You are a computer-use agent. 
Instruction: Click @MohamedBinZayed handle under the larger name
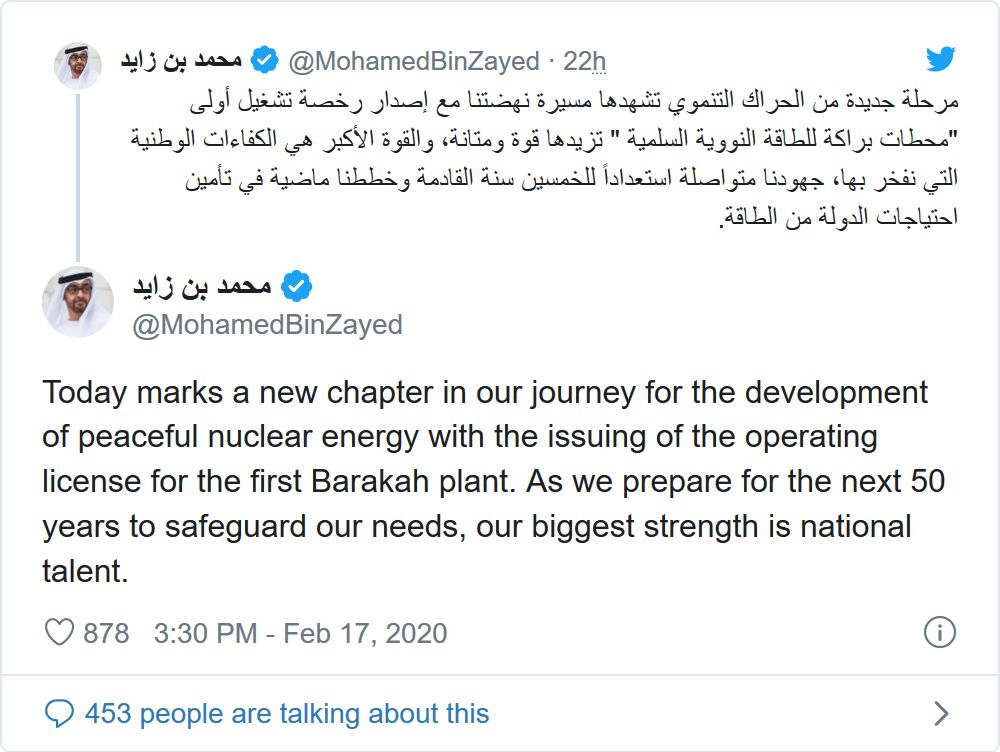267,325
